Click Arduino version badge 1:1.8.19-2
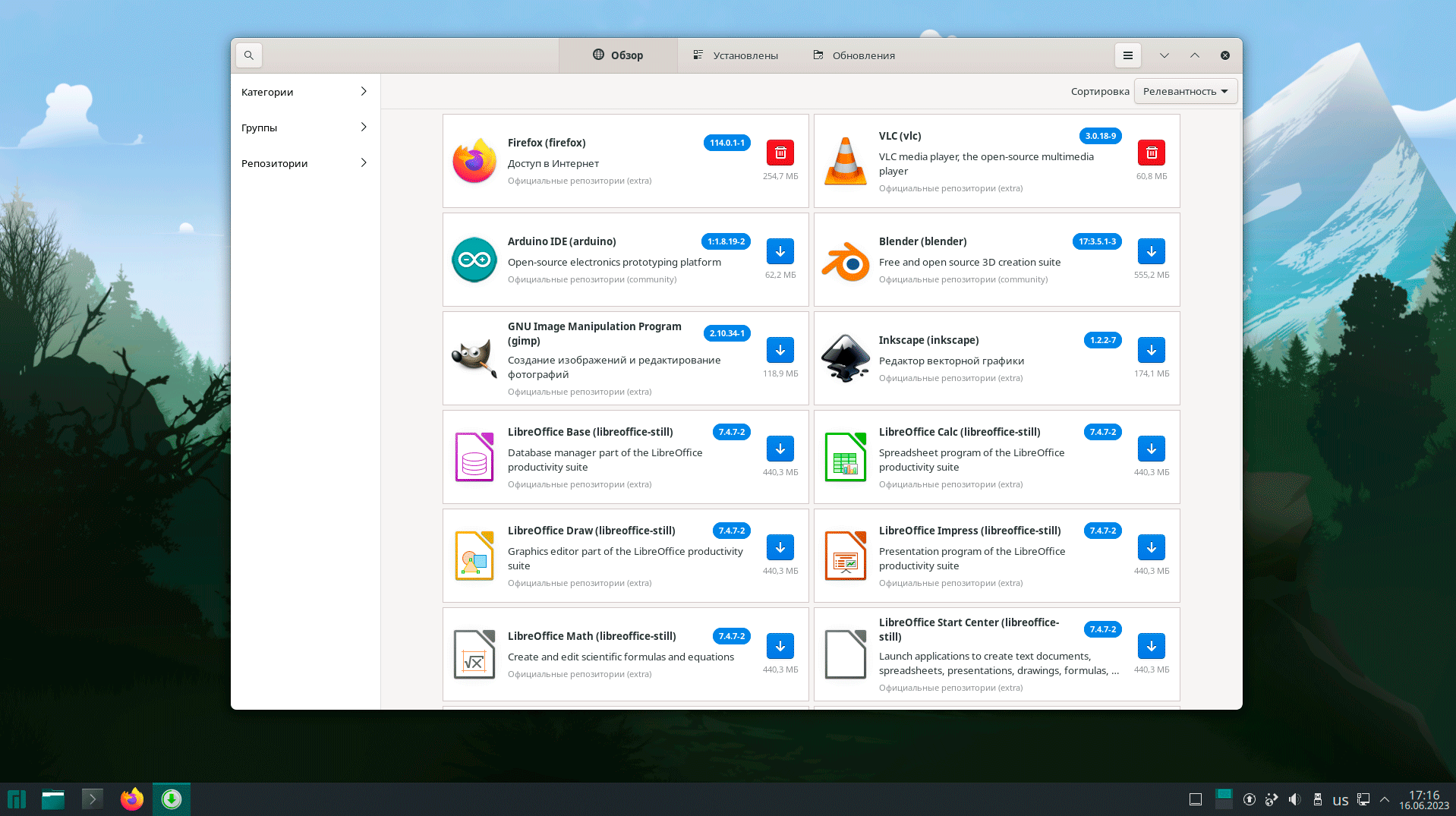The width and height of the screenshot is (1456, 816). coord(726,241)
